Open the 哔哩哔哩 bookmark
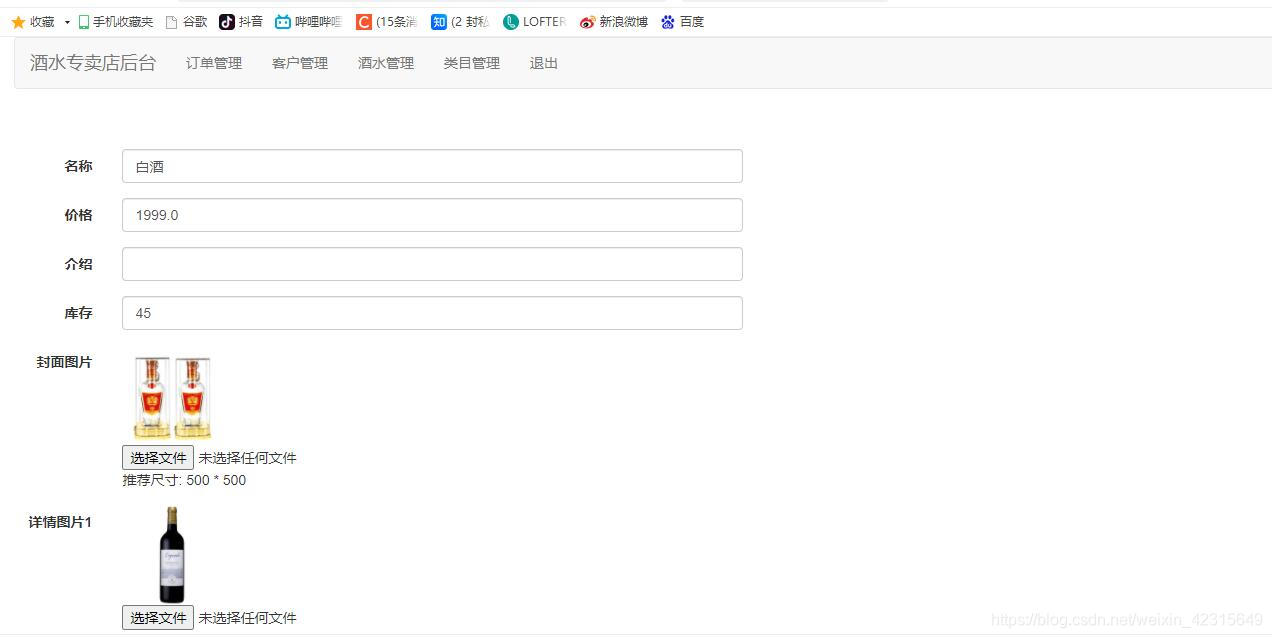 tap(308, 22)
